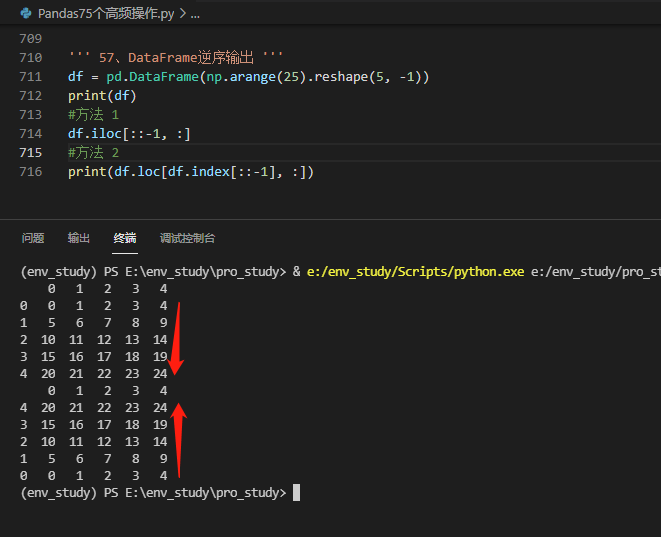This screenshot has height=537, width=661.
Task: Click the df.iloc[::-1, :] code line
Action: [129, 134]
